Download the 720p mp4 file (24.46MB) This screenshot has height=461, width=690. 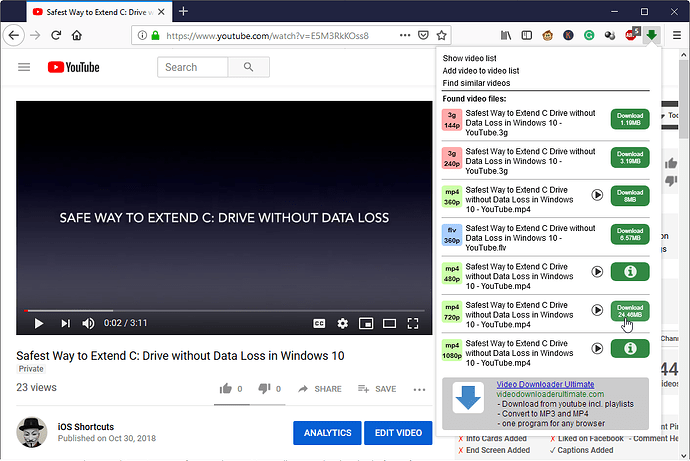coord(630,311)
